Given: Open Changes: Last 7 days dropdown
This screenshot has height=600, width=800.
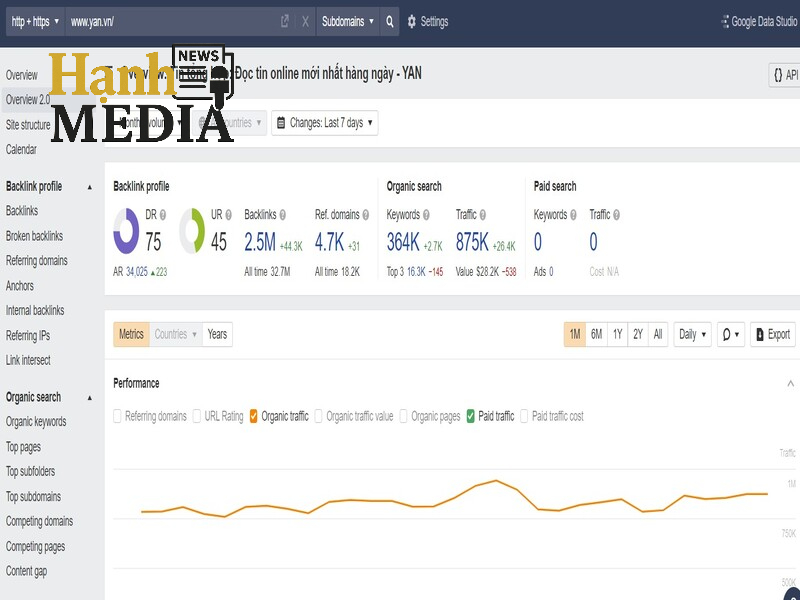Looking at the screenshot, I should 324,123.
